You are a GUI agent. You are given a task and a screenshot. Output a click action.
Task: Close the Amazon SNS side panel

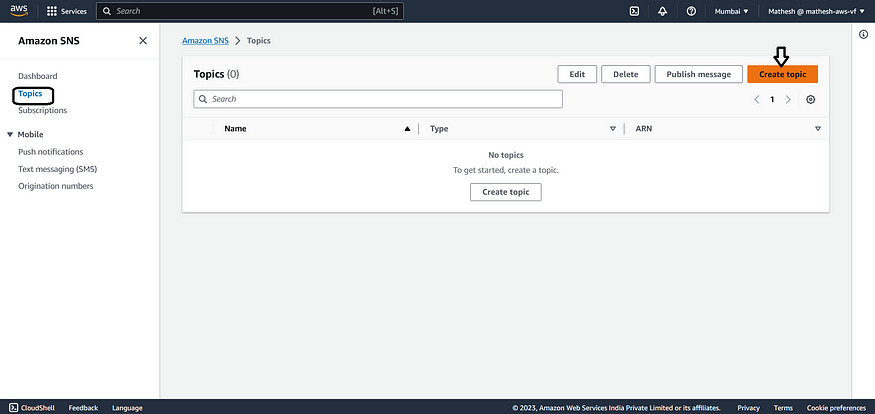[x=143, y=41]
